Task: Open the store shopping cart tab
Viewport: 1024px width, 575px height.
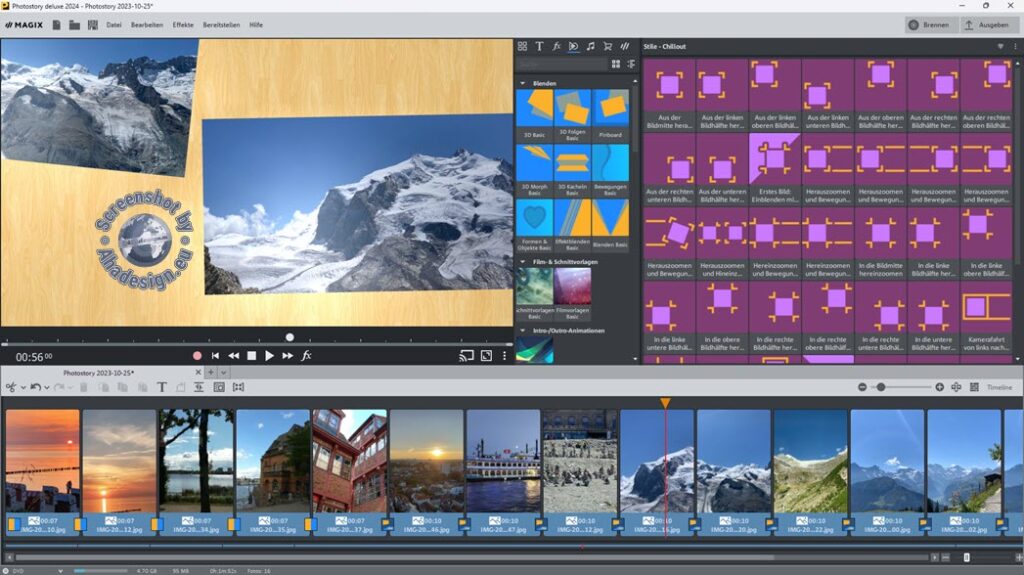Action: pos(607,46)
